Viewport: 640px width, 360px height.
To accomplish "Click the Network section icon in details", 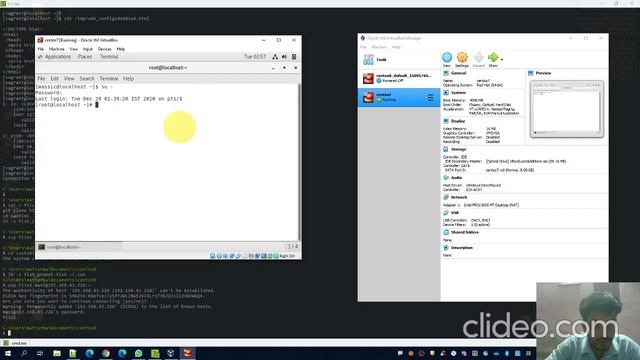I will click(446, 198).
